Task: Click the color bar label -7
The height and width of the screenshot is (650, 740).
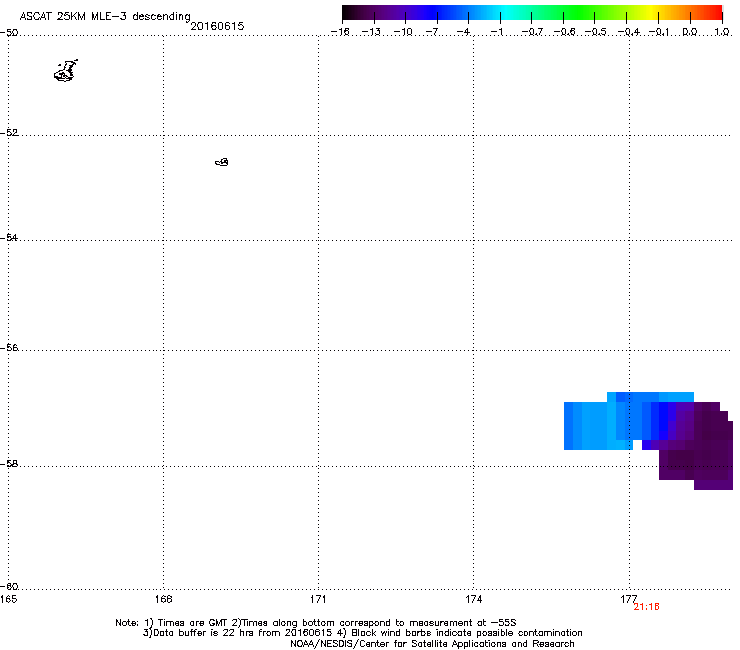Action: click(432, 32)
